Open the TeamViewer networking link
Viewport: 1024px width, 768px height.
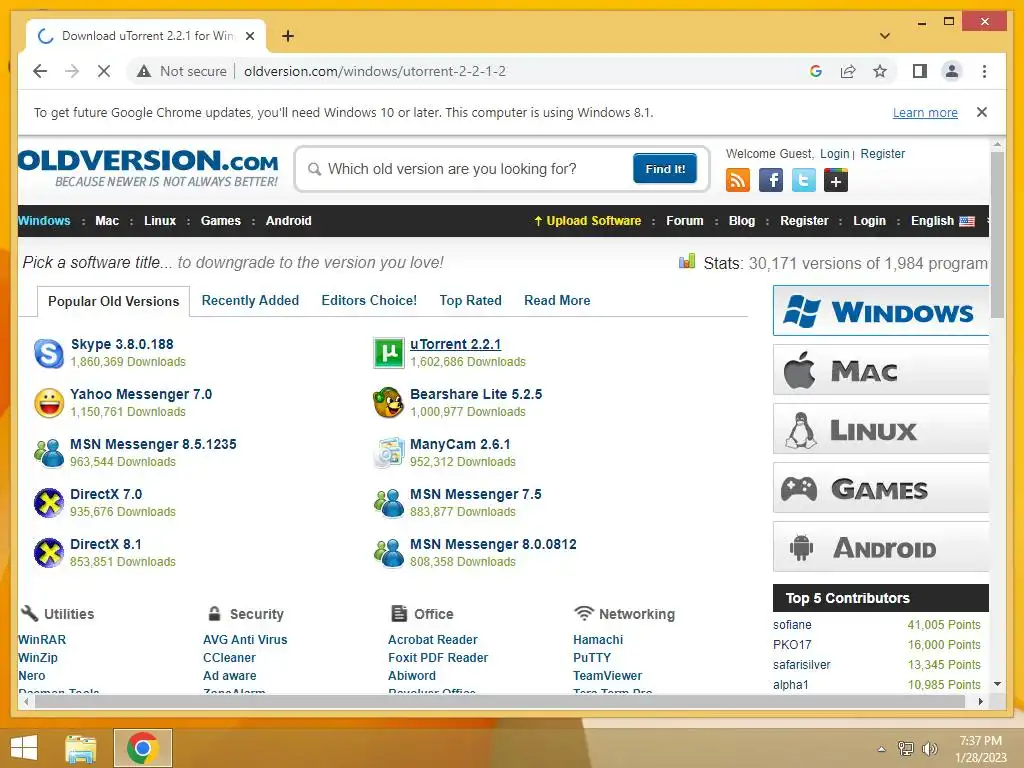[607, 675]
